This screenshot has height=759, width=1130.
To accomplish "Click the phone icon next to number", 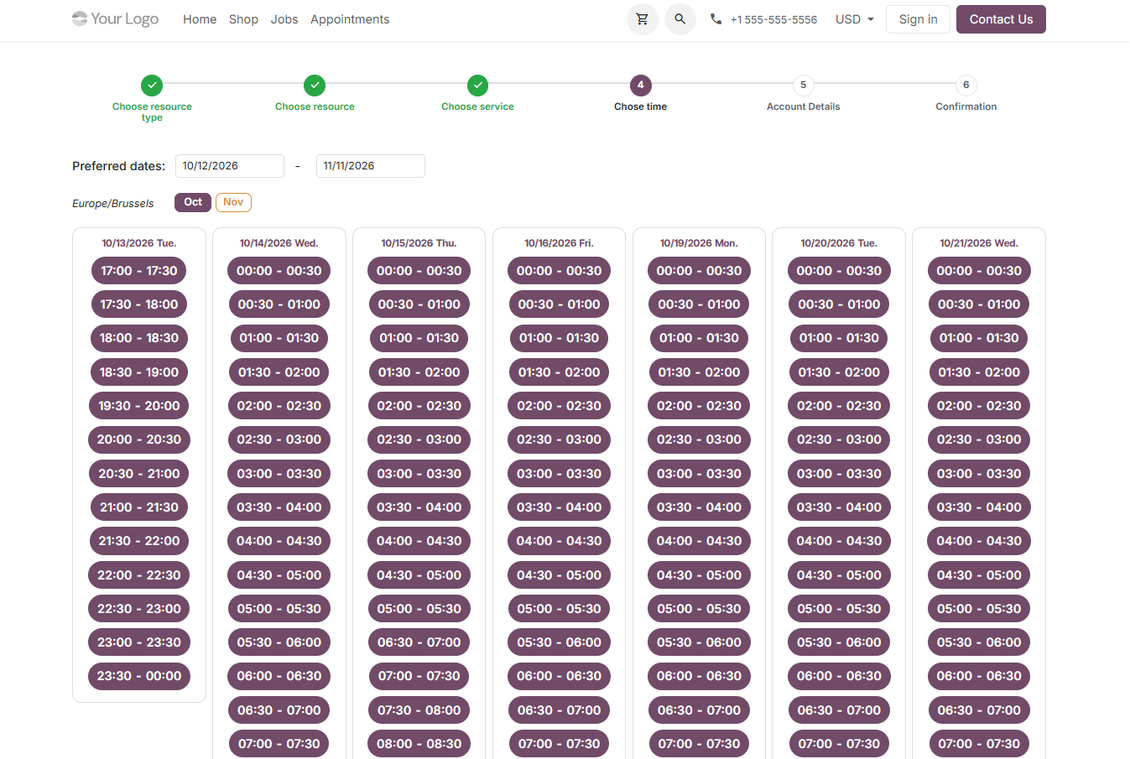I will click(x=716, y=19).
